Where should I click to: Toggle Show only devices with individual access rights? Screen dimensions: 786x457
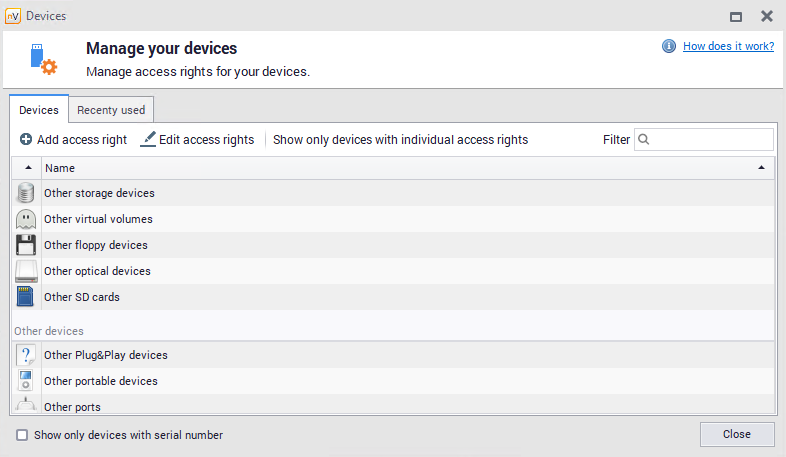point(400,140)
